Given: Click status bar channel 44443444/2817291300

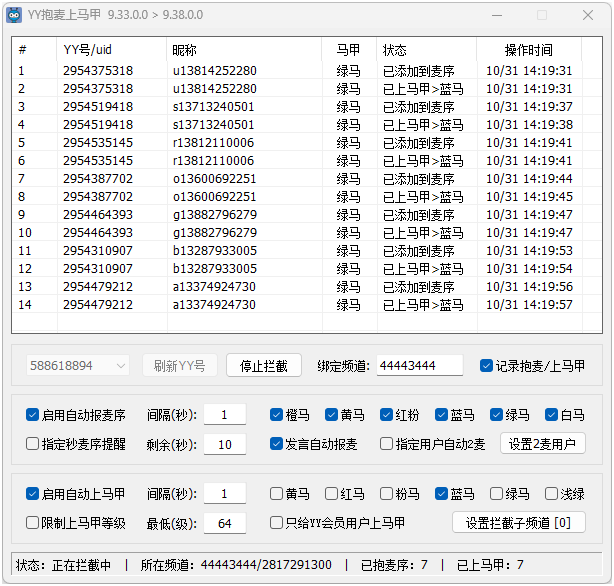Looking at the screenshot, I should 266,565.
